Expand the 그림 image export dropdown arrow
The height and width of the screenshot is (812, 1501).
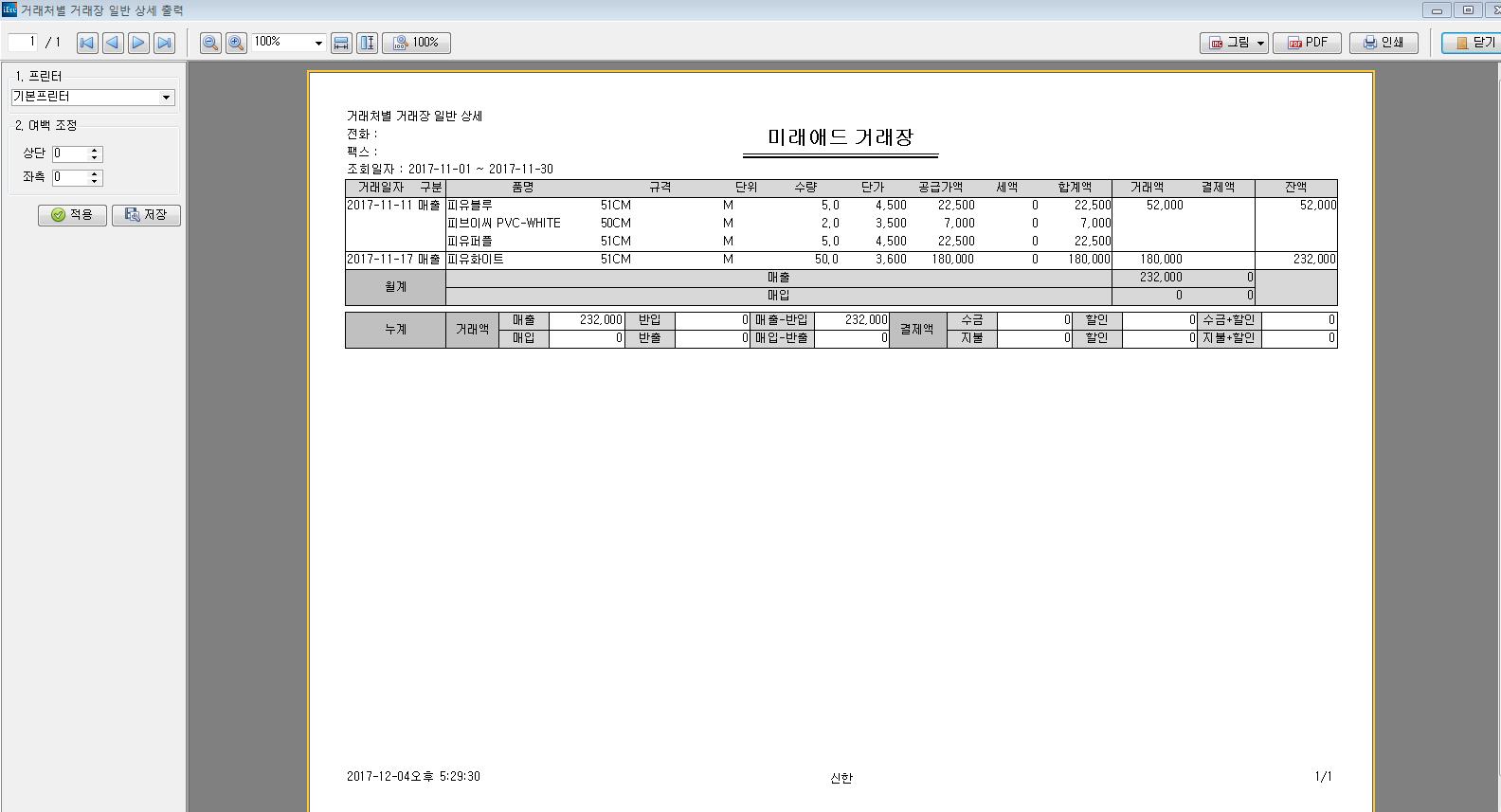(1260, 43)
